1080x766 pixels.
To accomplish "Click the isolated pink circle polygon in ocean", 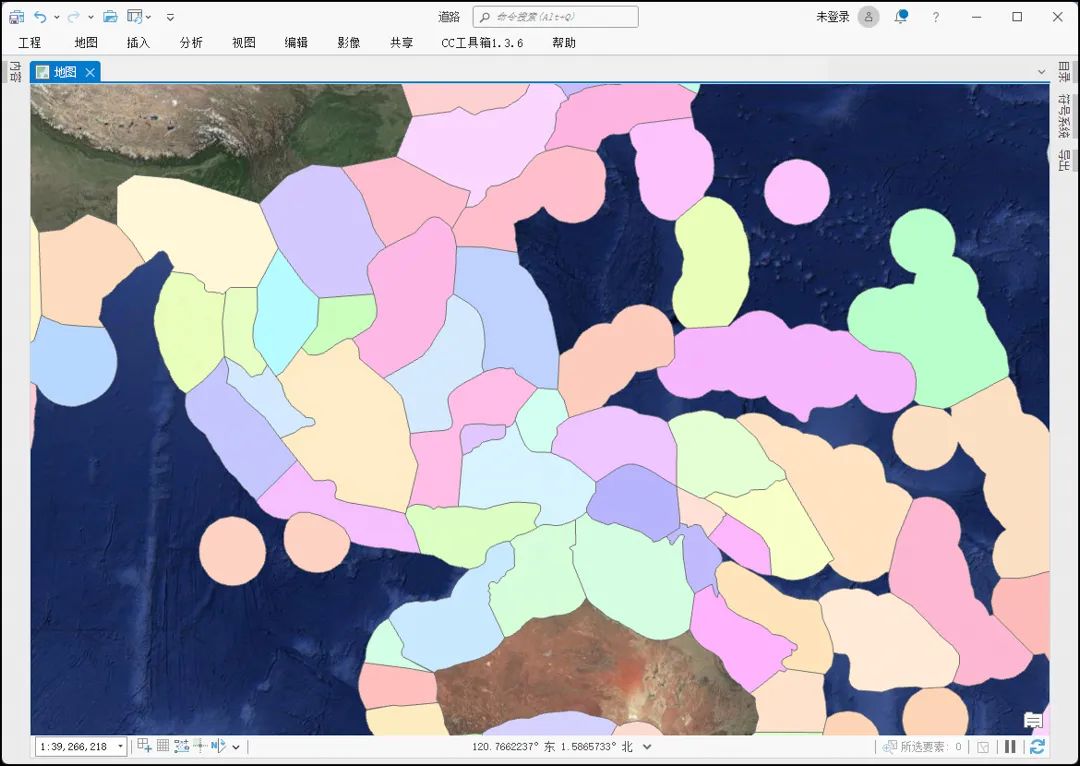I will [797, 192].
